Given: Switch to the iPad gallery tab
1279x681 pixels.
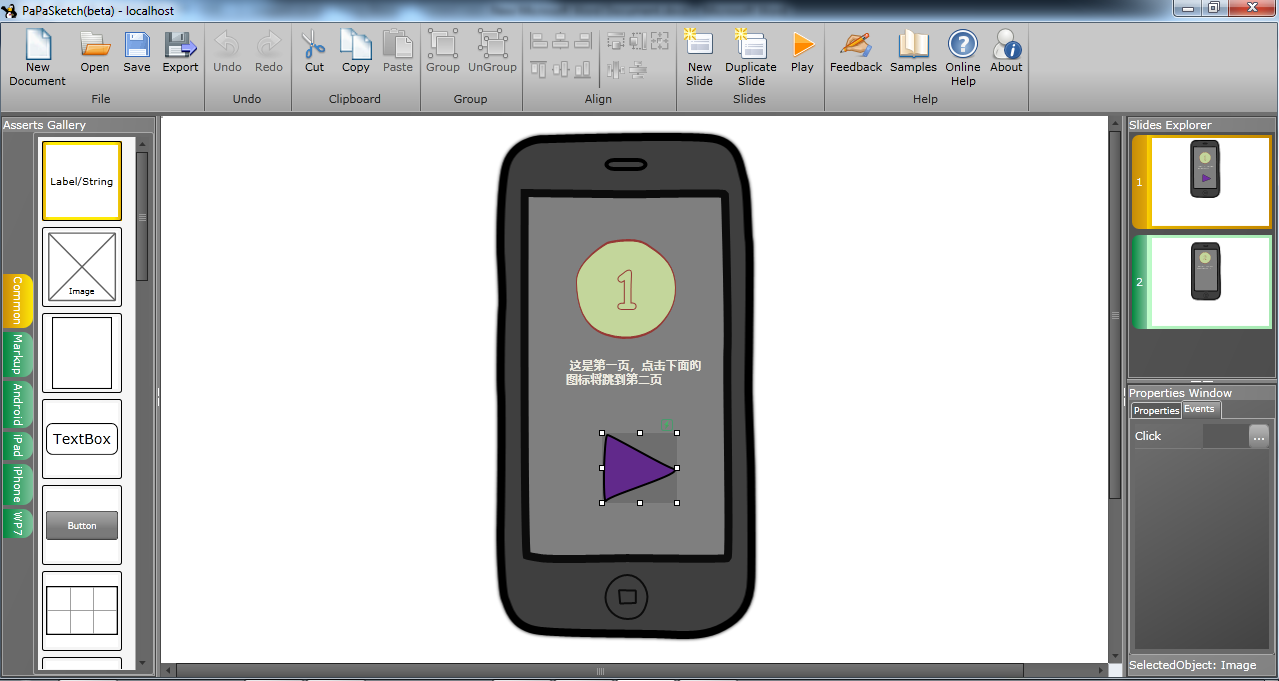Looking at the screenshot, I should 18,445.
